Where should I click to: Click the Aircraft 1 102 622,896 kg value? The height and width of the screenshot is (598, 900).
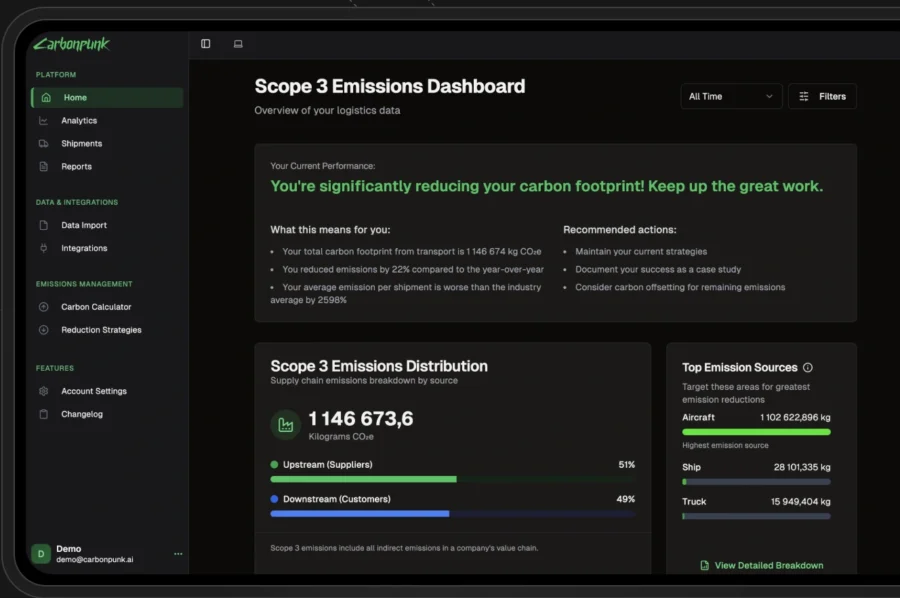[x=795, y=417]
